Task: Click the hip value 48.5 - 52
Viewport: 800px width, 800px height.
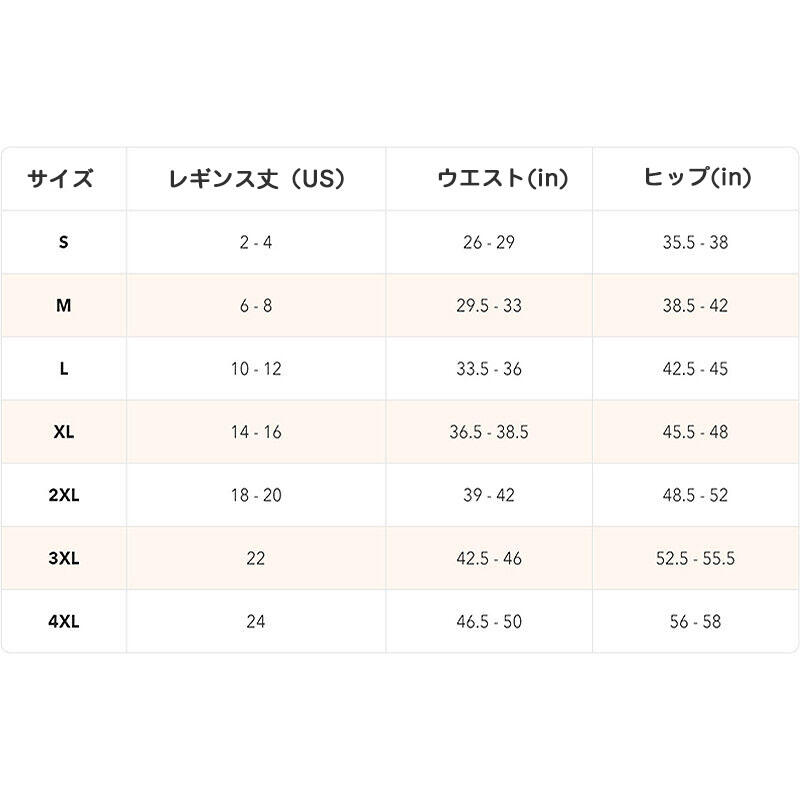Action: pyautogui.click(x=695, y=495)
